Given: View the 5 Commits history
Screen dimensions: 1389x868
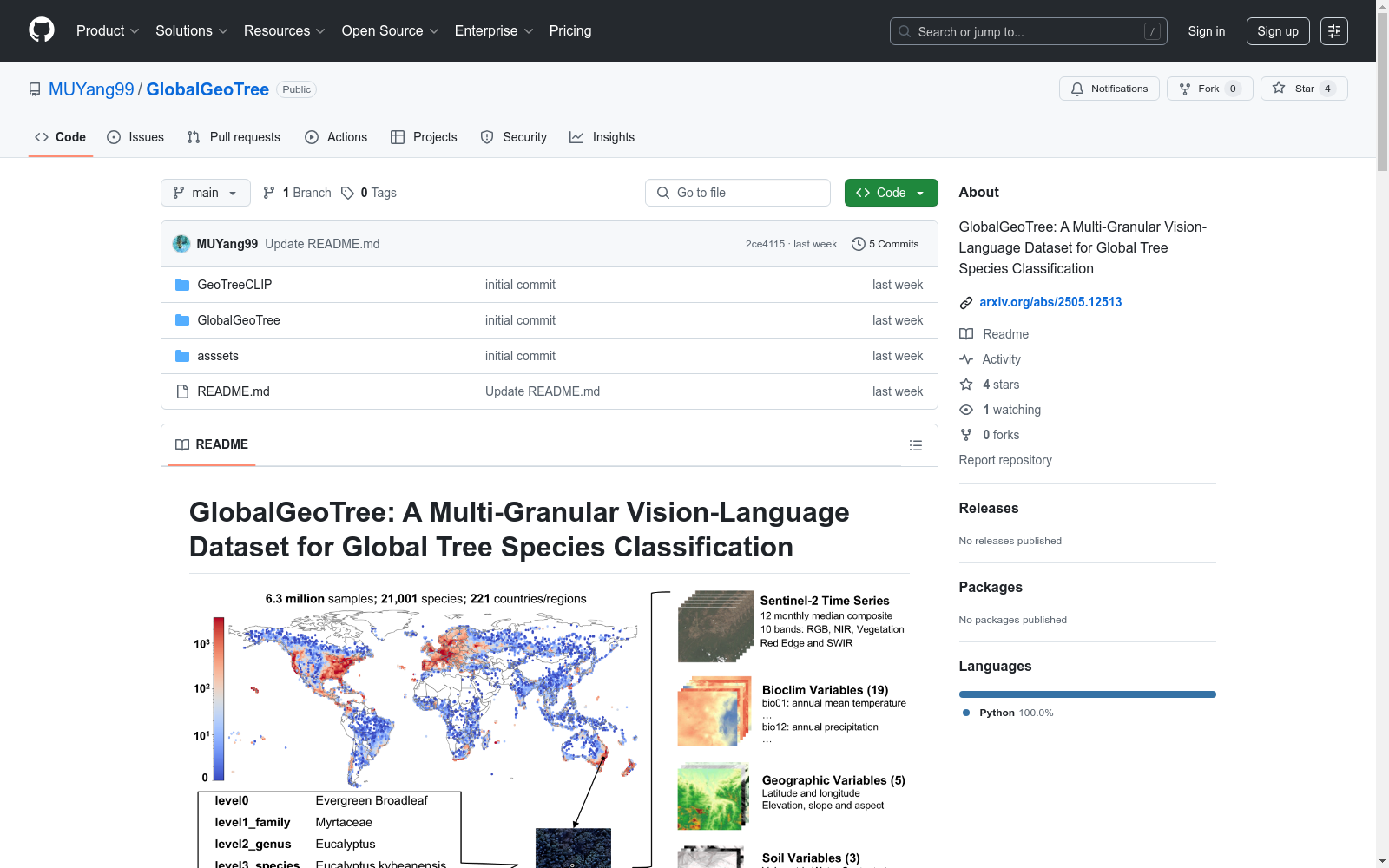Looking at the screenshot, I should 885,244.
